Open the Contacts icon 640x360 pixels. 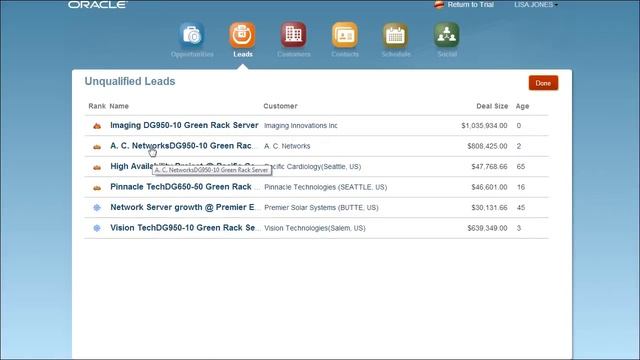coord(344,35)
